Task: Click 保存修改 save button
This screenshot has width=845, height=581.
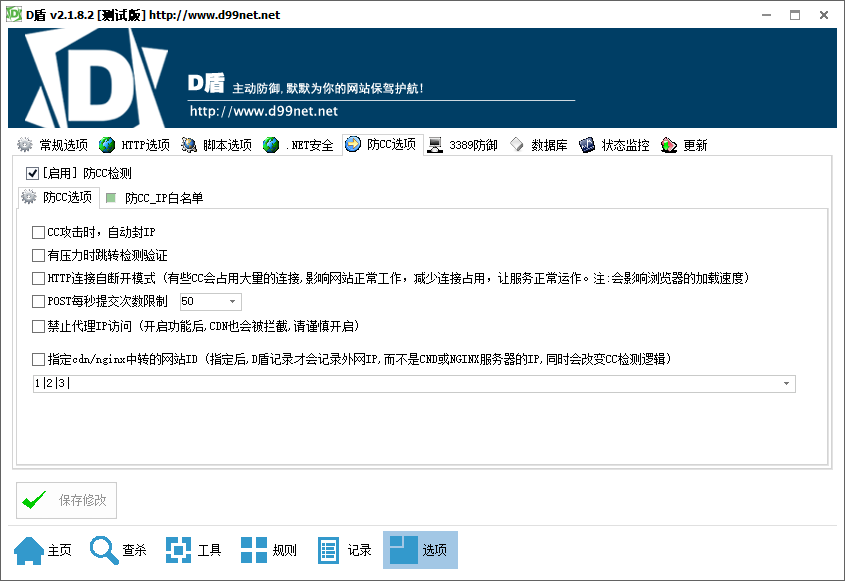Action: (66, 500)
